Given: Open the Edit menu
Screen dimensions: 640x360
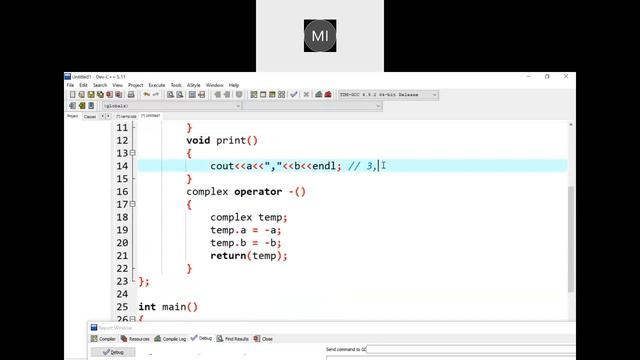Looking at the screenshot, I should (83, 85).
